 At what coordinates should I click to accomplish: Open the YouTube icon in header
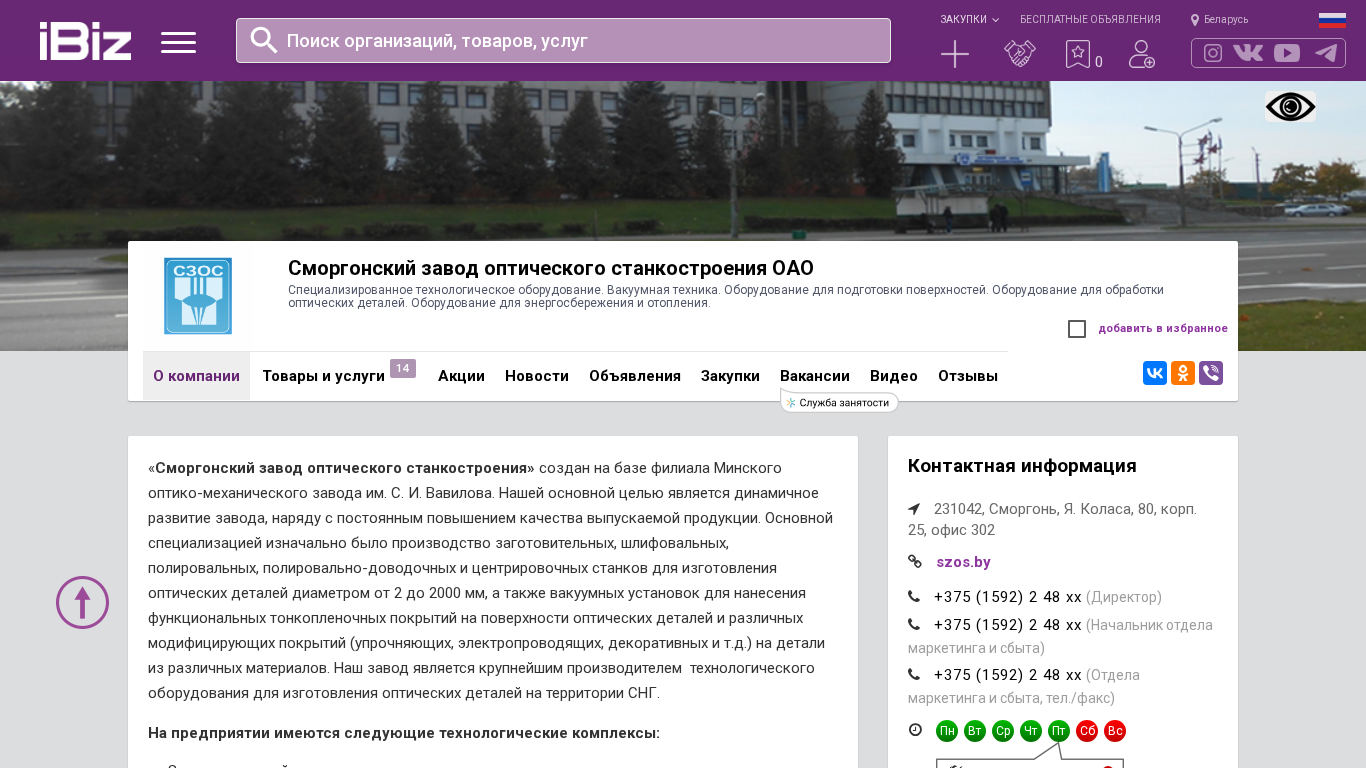click(x=1287, y=53)
